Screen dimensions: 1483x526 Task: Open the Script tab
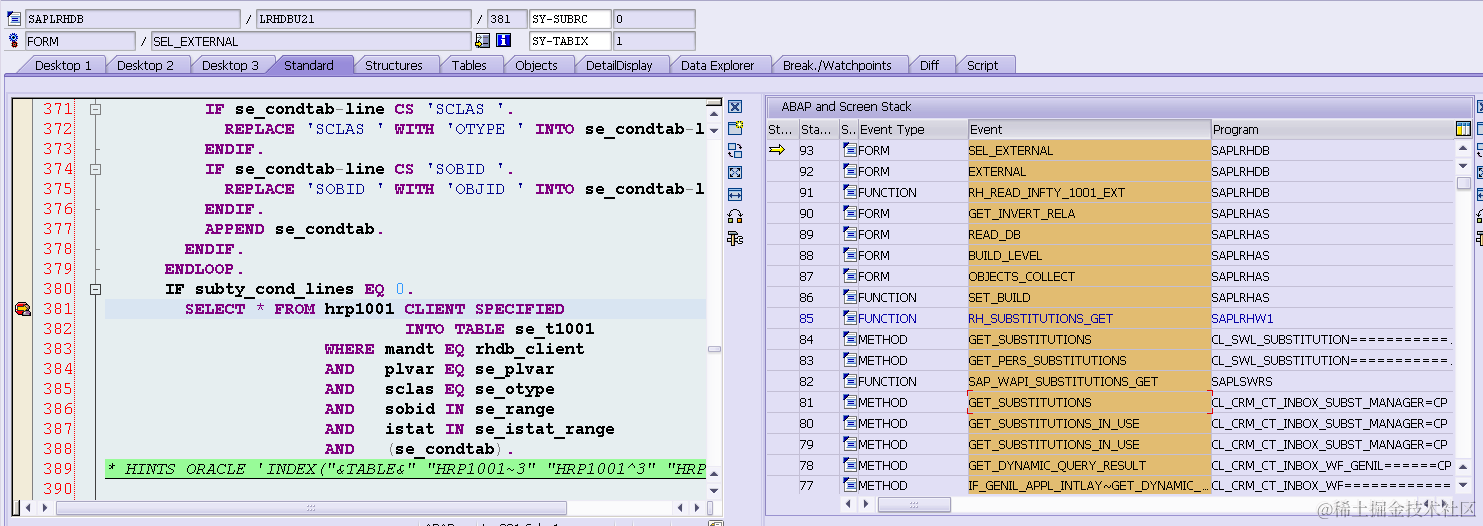pyautogui.click(x=983, y=65)
